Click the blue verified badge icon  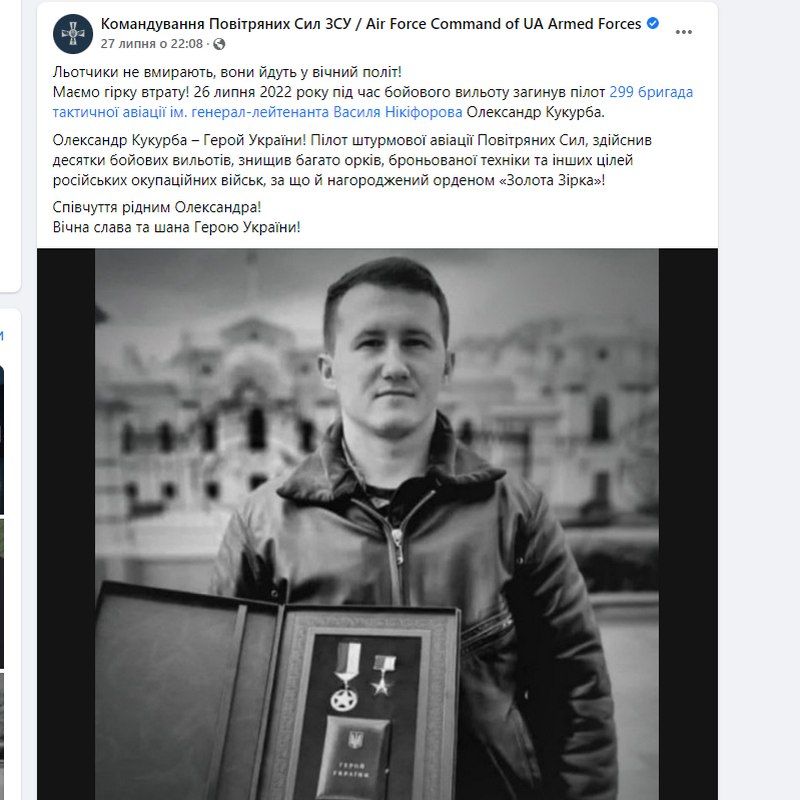point(653,23)
